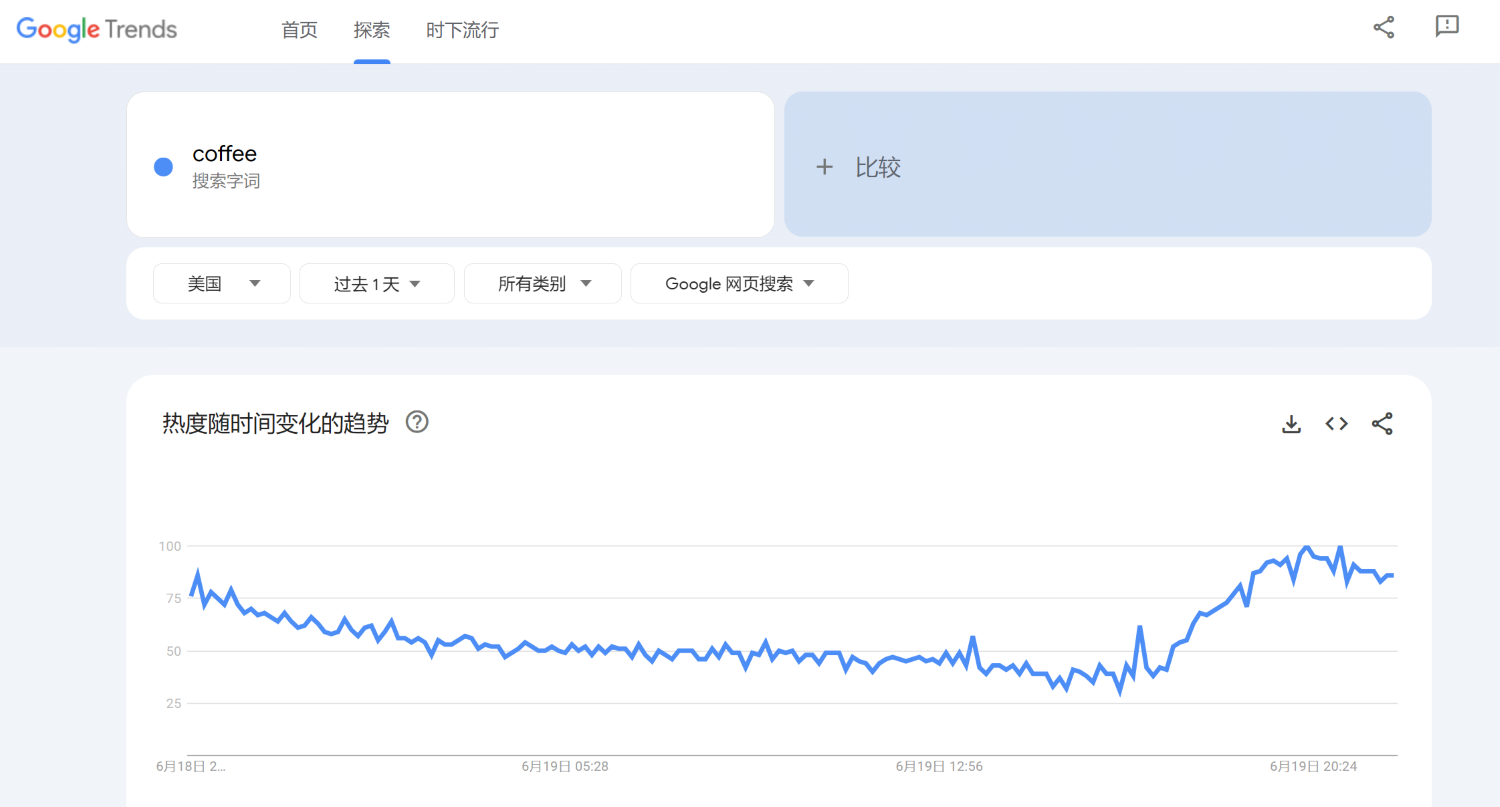Go to the 时下流行 tab
This screenshot has height=807, width=1500.
[x=462, y=30]
